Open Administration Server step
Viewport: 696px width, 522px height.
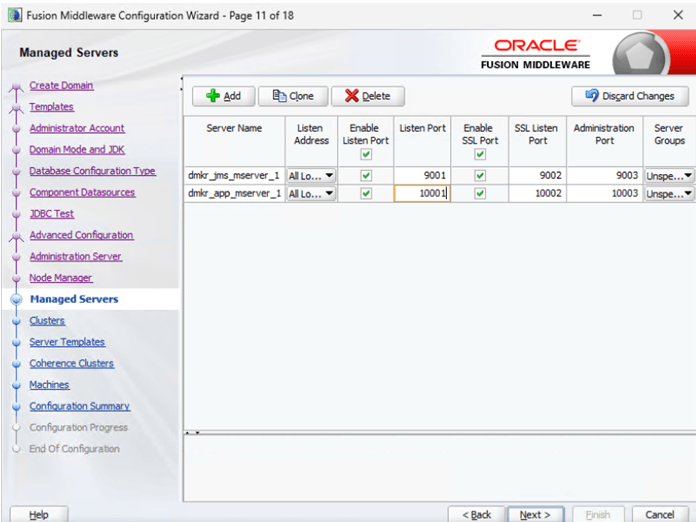pos(75,256)
